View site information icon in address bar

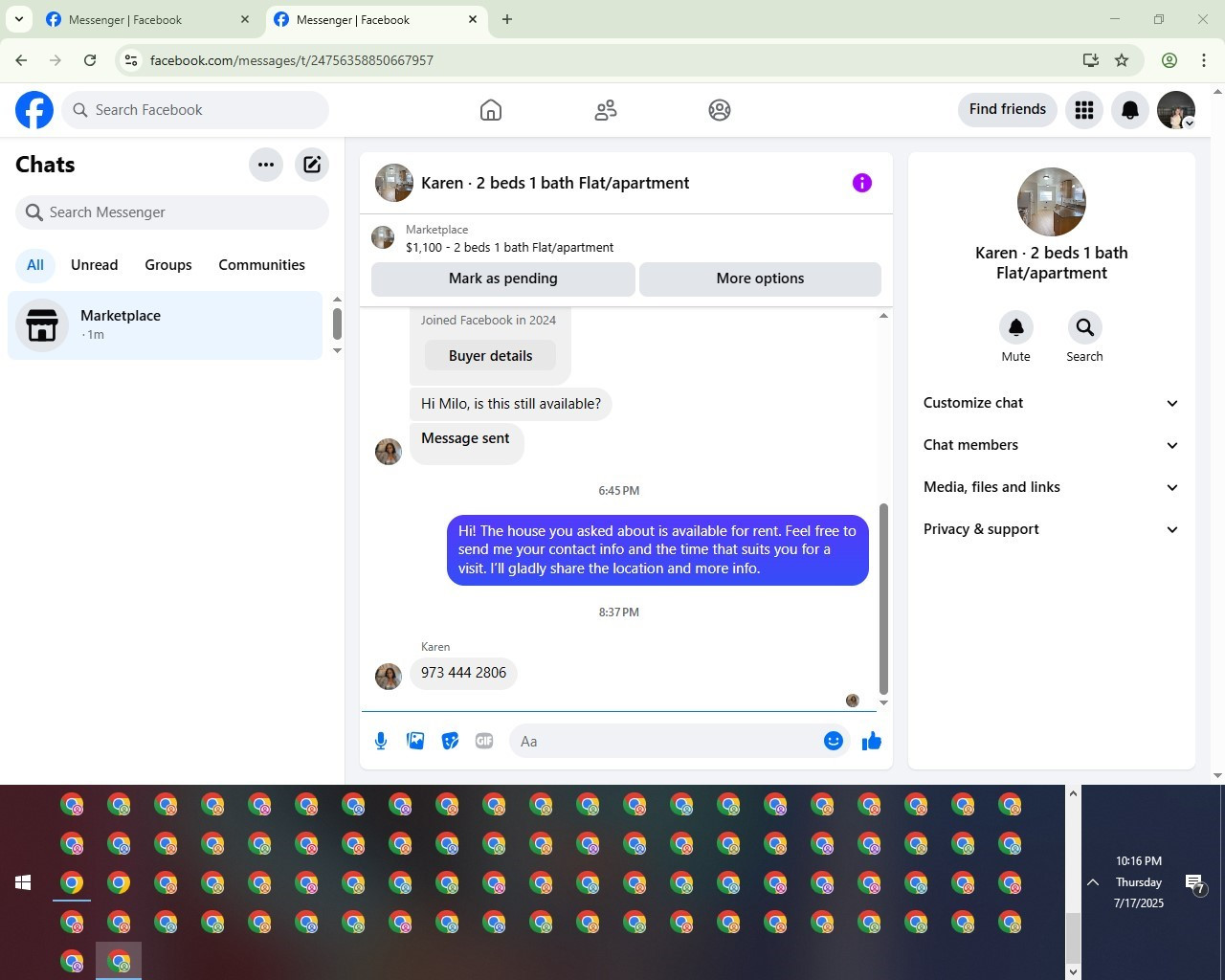coord(131,60)
